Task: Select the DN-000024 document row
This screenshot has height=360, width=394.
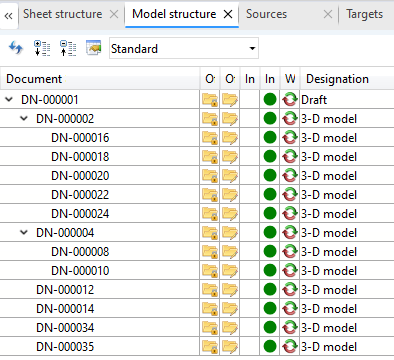Action: (197, 213)
